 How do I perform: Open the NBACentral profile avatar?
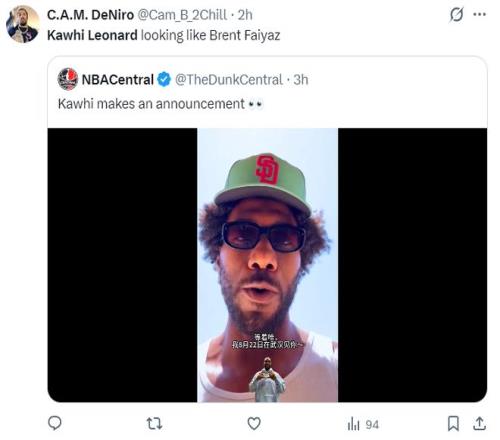[x=68, y=79]
